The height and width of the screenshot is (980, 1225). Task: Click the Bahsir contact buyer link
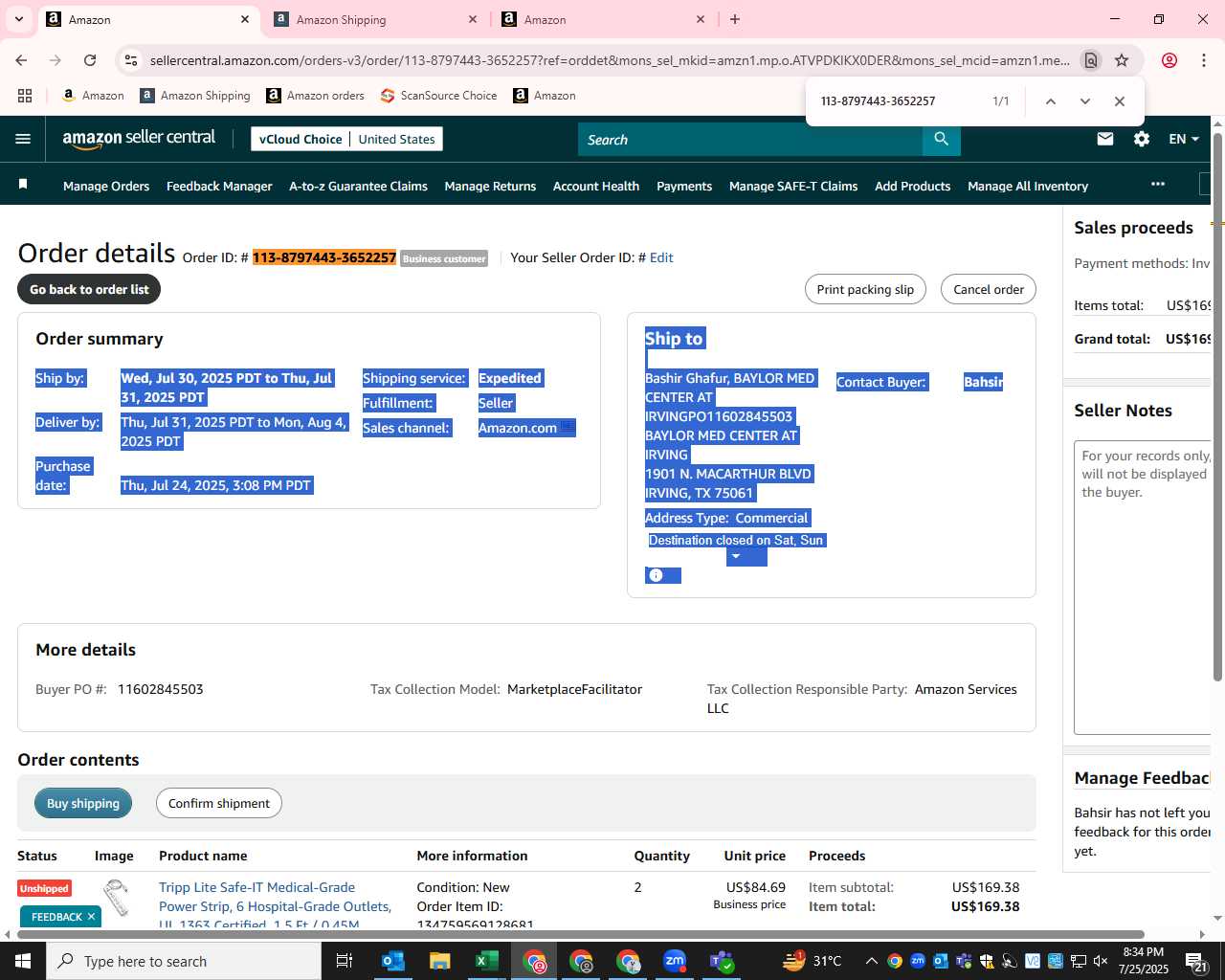tap(983, 382)
